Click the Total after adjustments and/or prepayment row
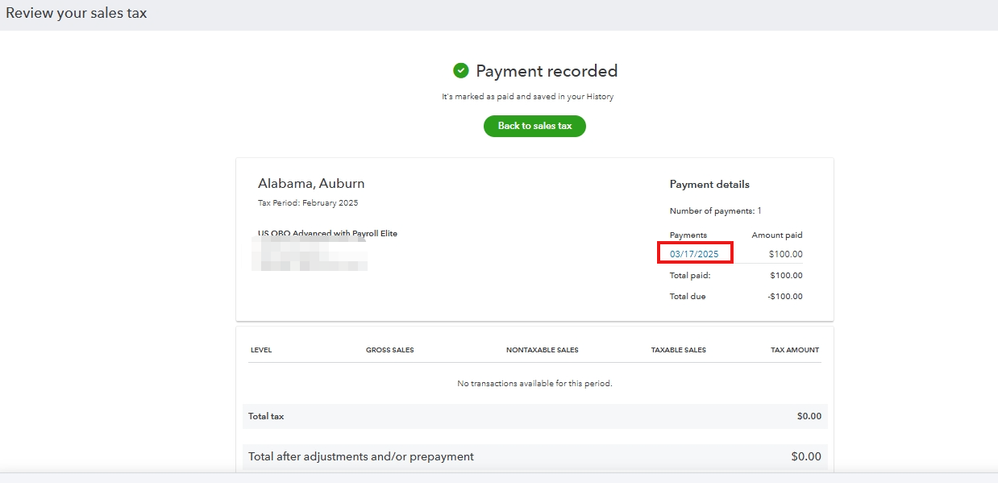This screenshot has width=998, height=483. tap(361, 457)
